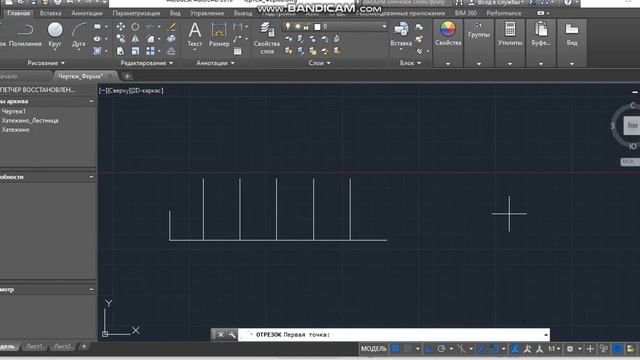Screen dimensions: 640x360
Task: Open command line customization wrench
Action: [232, 335]
